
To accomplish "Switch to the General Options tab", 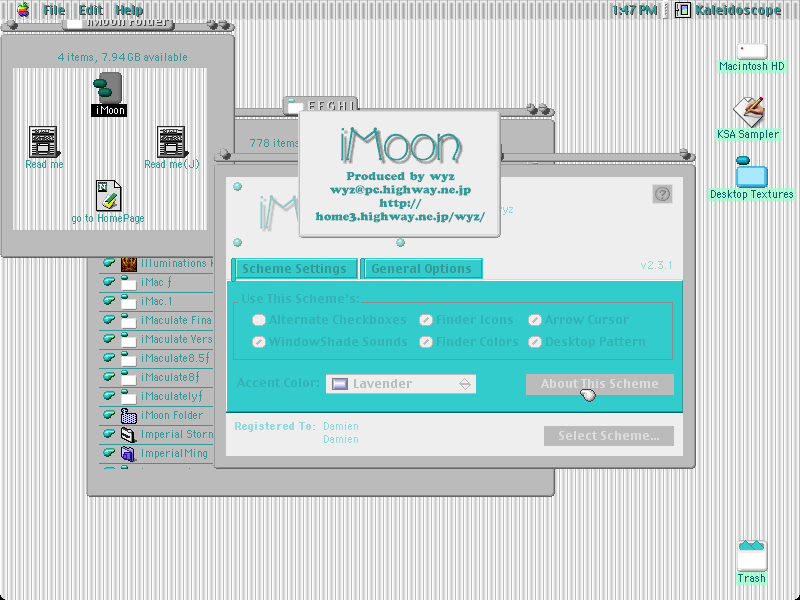I will click(421, 269).
